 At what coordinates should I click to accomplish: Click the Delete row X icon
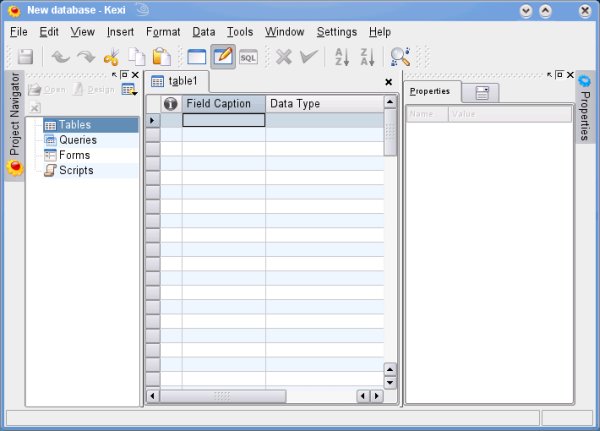tap(284, 57)
